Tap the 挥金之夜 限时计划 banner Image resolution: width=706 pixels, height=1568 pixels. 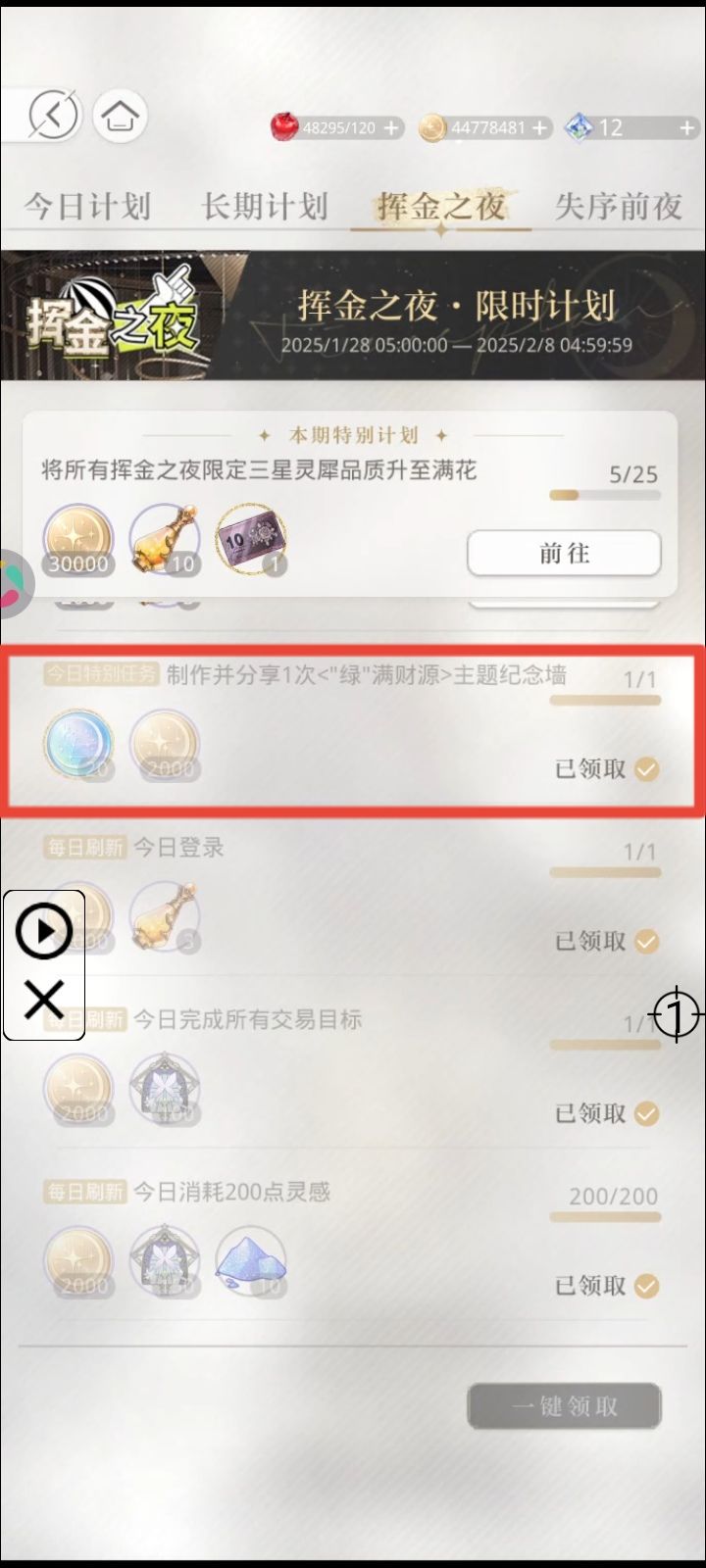tap(353, 316)
